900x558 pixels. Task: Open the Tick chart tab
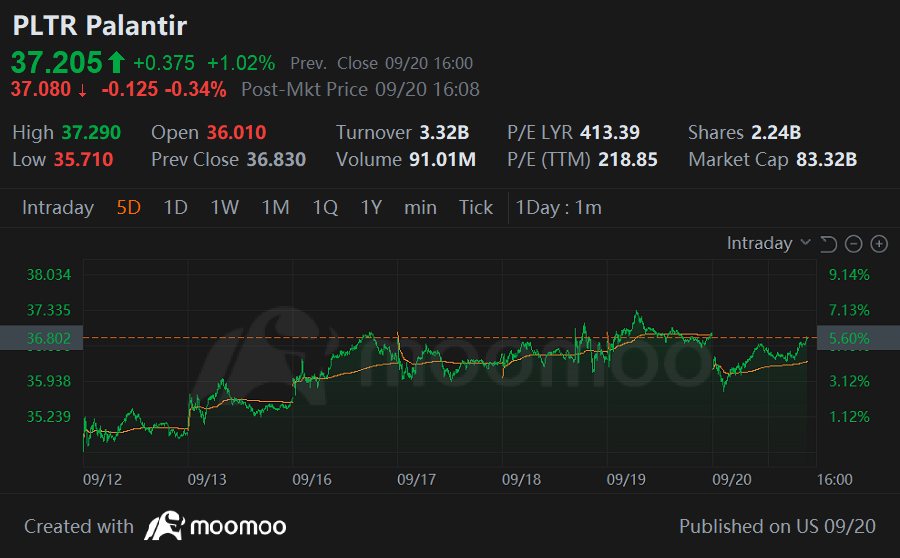[476, 207]
